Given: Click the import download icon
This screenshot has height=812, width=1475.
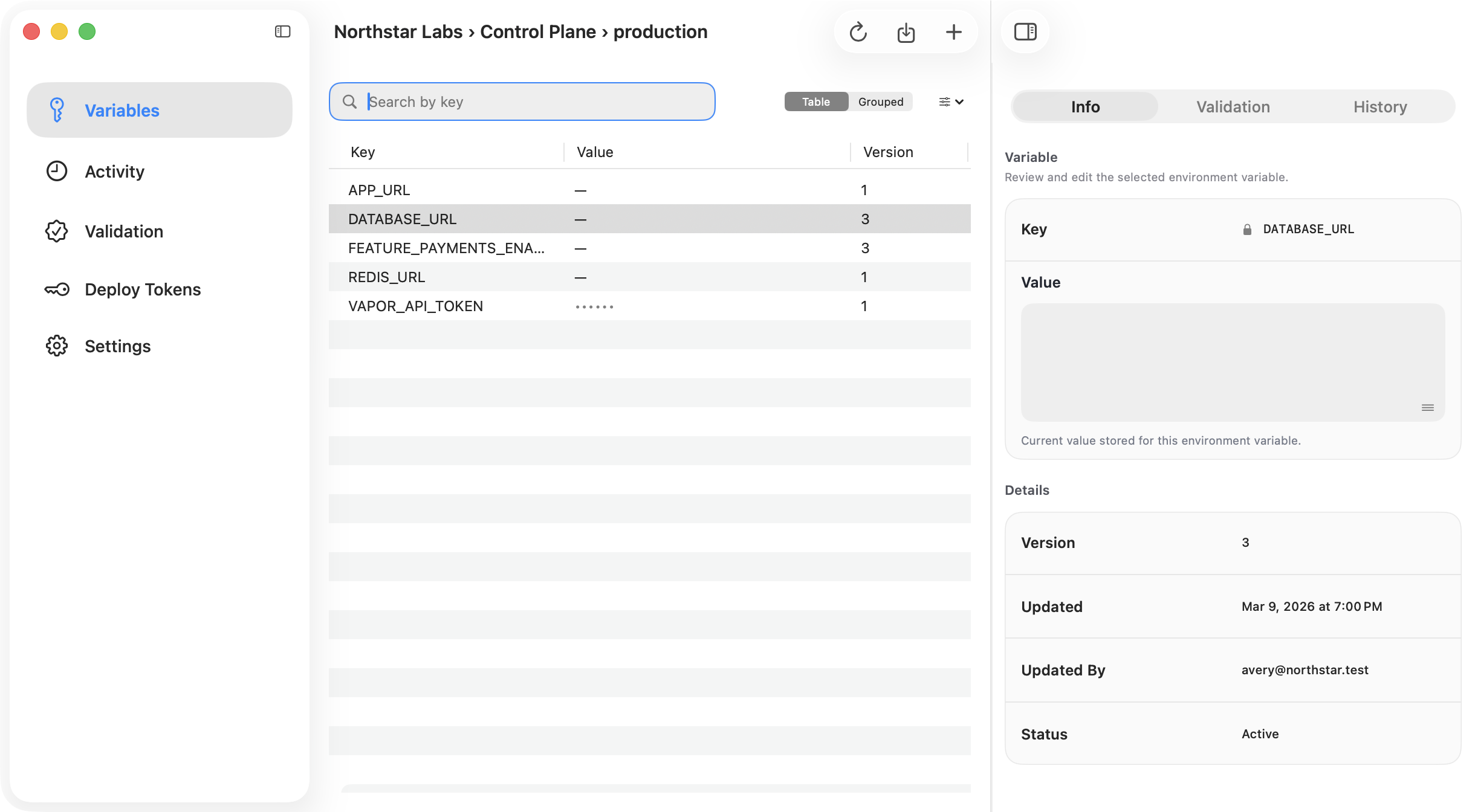Looking at the screenshot, I should [x=906, y=32].
